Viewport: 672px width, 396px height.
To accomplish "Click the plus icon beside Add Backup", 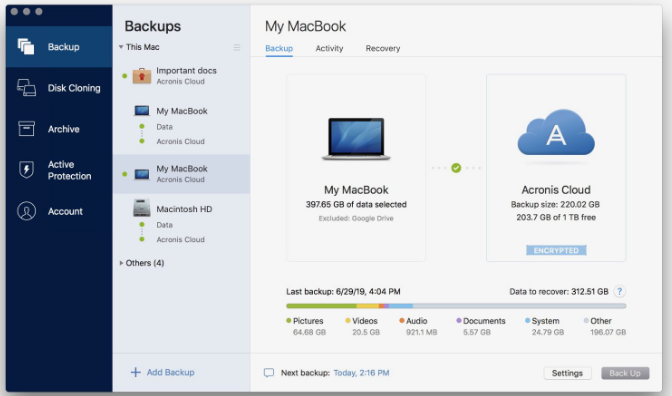I will [x=135, y=372].
